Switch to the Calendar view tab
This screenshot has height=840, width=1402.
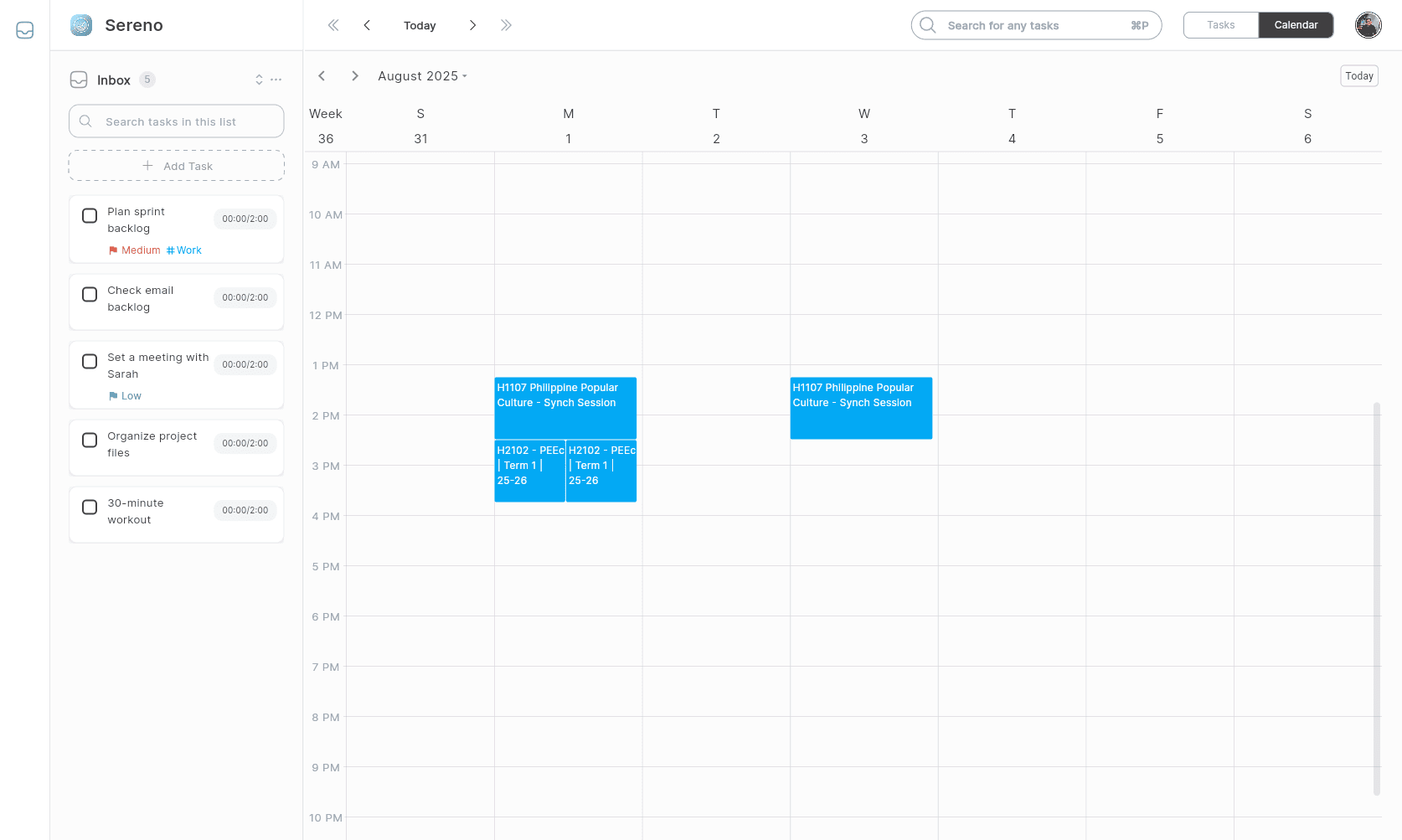1296,25
